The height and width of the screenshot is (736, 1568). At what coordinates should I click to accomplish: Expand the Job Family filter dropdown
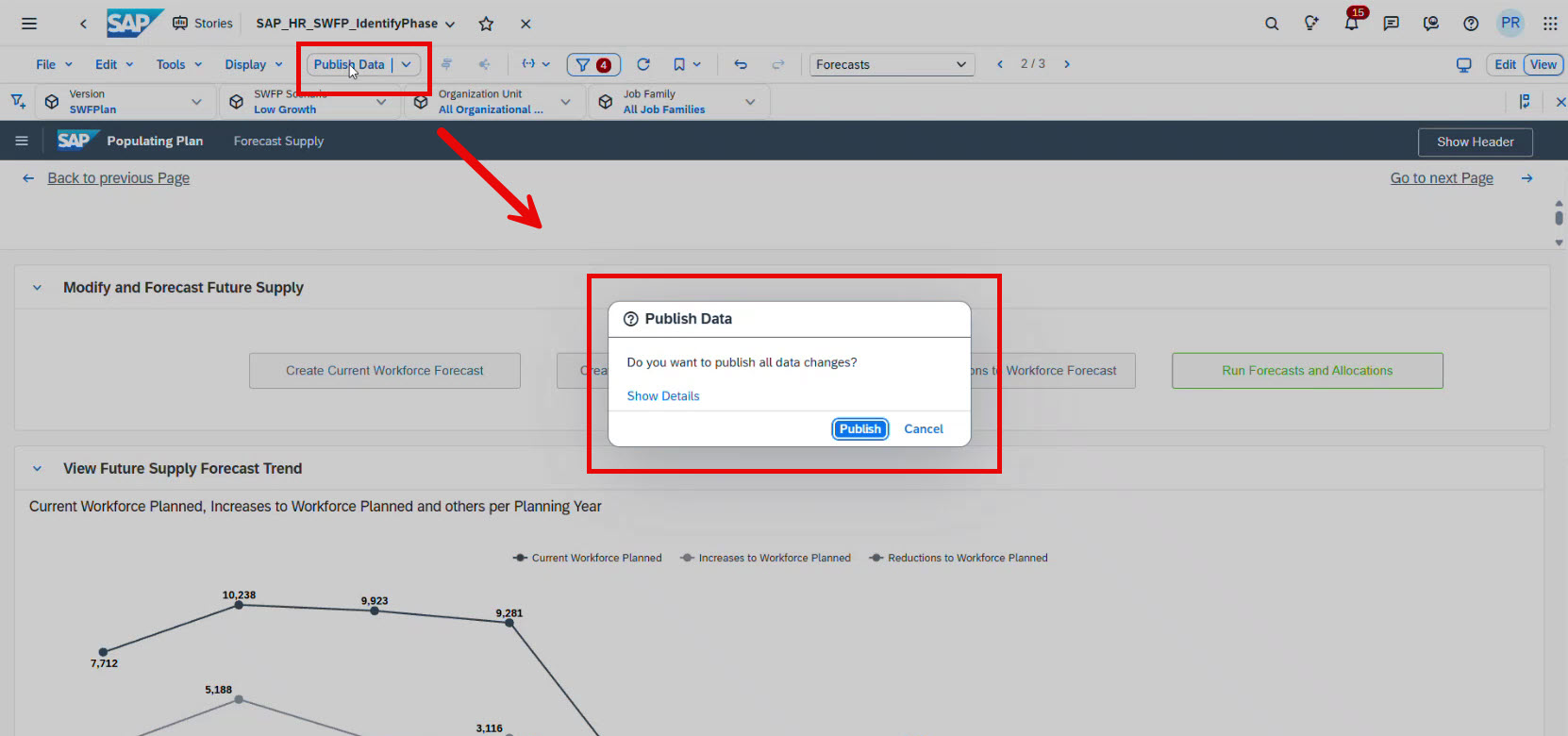[x=750, y=102]
